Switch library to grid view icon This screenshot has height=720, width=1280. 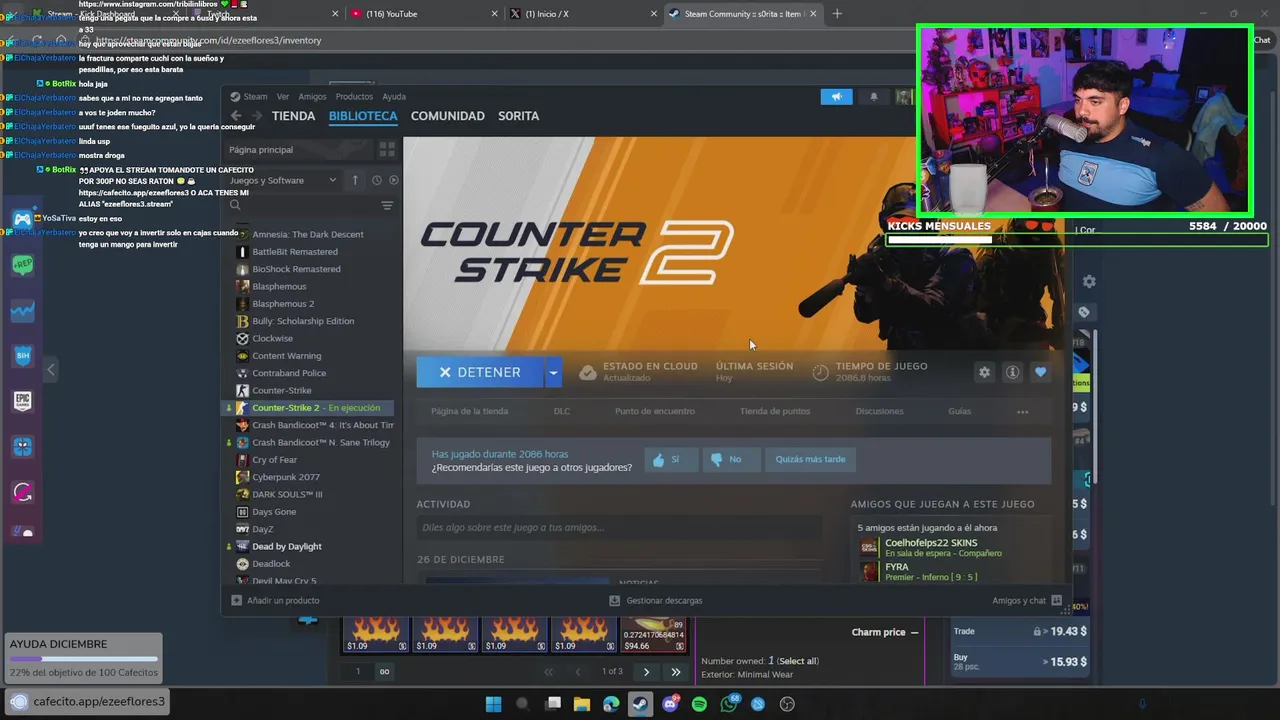click(387, 149)
